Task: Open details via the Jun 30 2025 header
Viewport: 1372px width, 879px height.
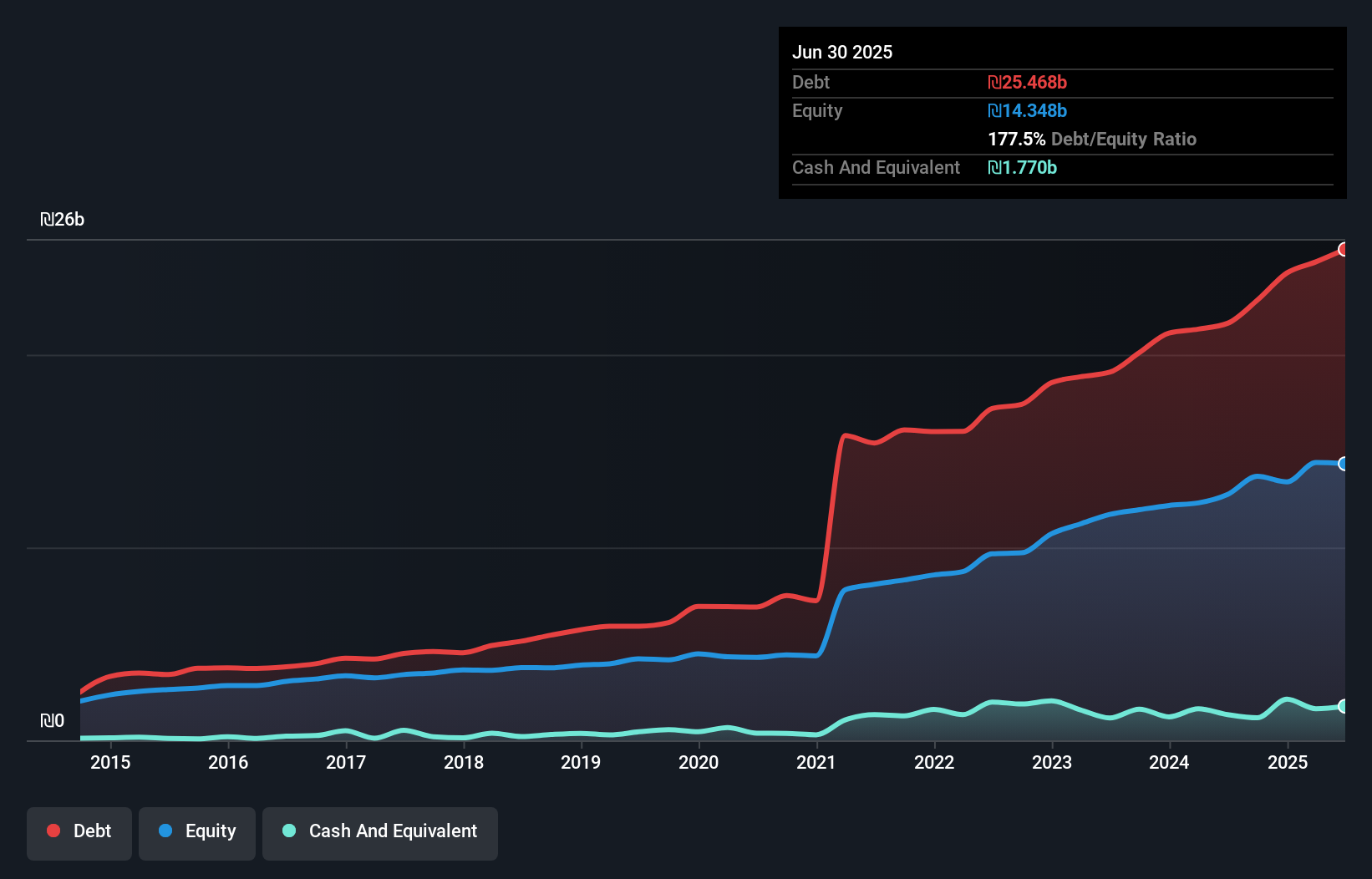Action: 842,52
